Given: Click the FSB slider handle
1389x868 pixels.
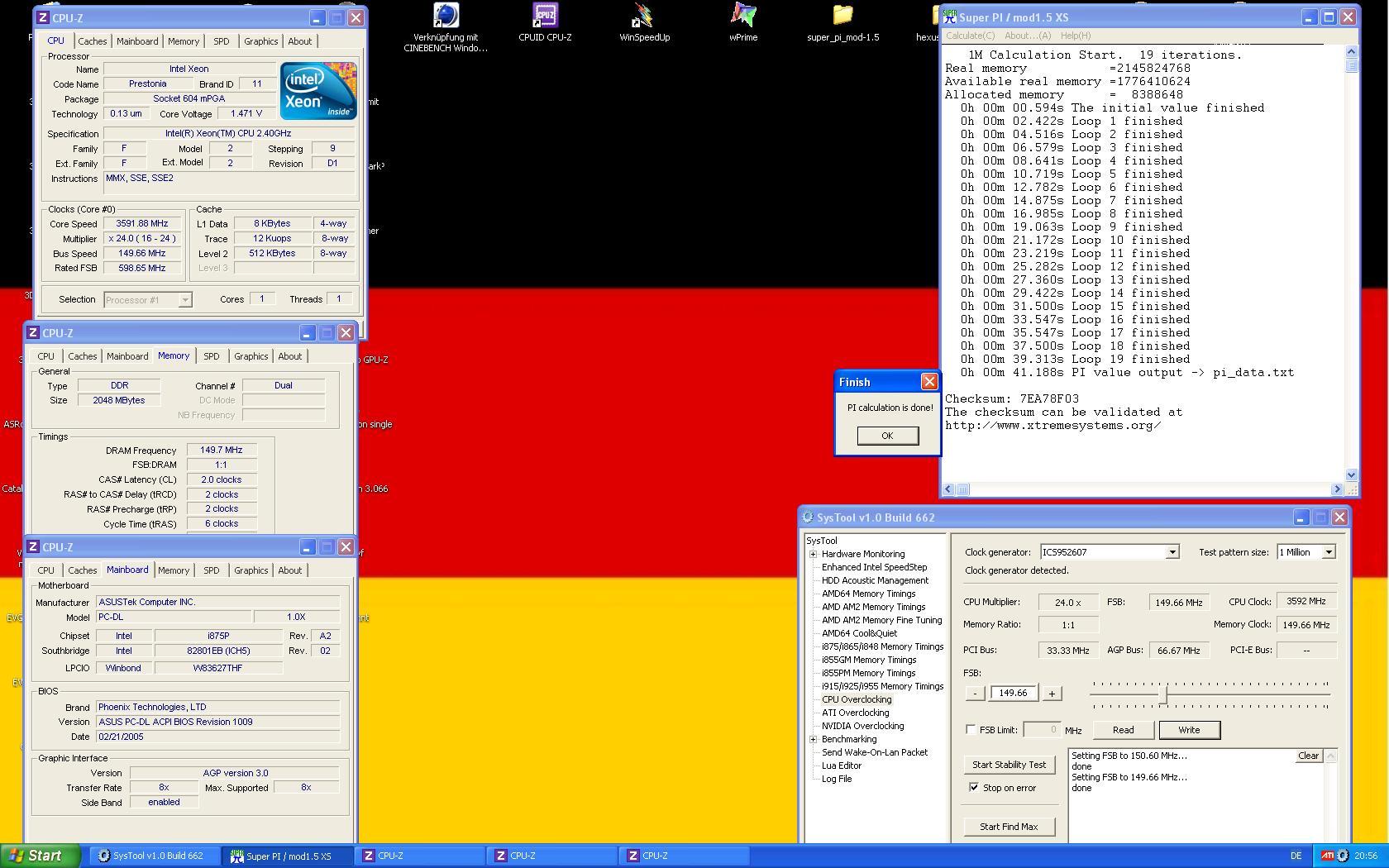Looking at the screenshot, I should click(x=1163, y=694).
